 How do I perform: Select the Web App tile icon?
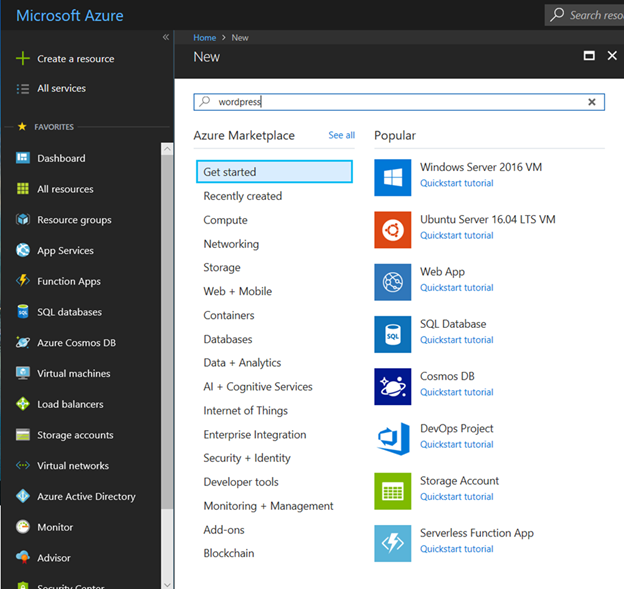coord(392,282)
